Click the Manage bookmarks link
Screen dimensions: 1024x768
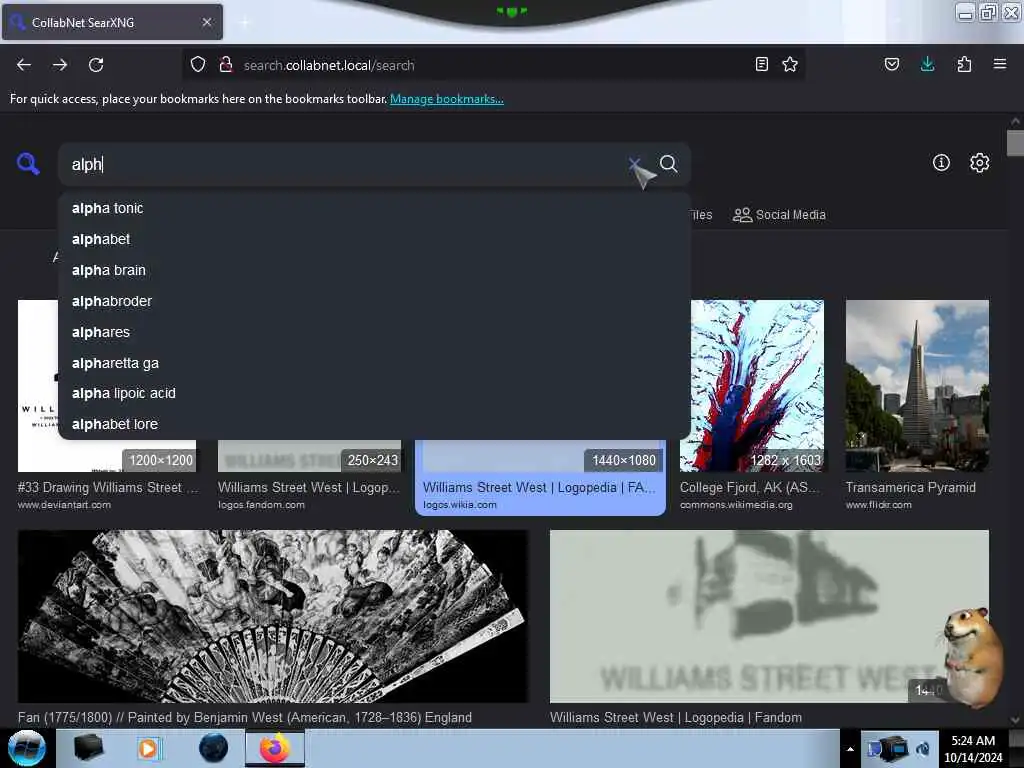[x=447, y=99]
